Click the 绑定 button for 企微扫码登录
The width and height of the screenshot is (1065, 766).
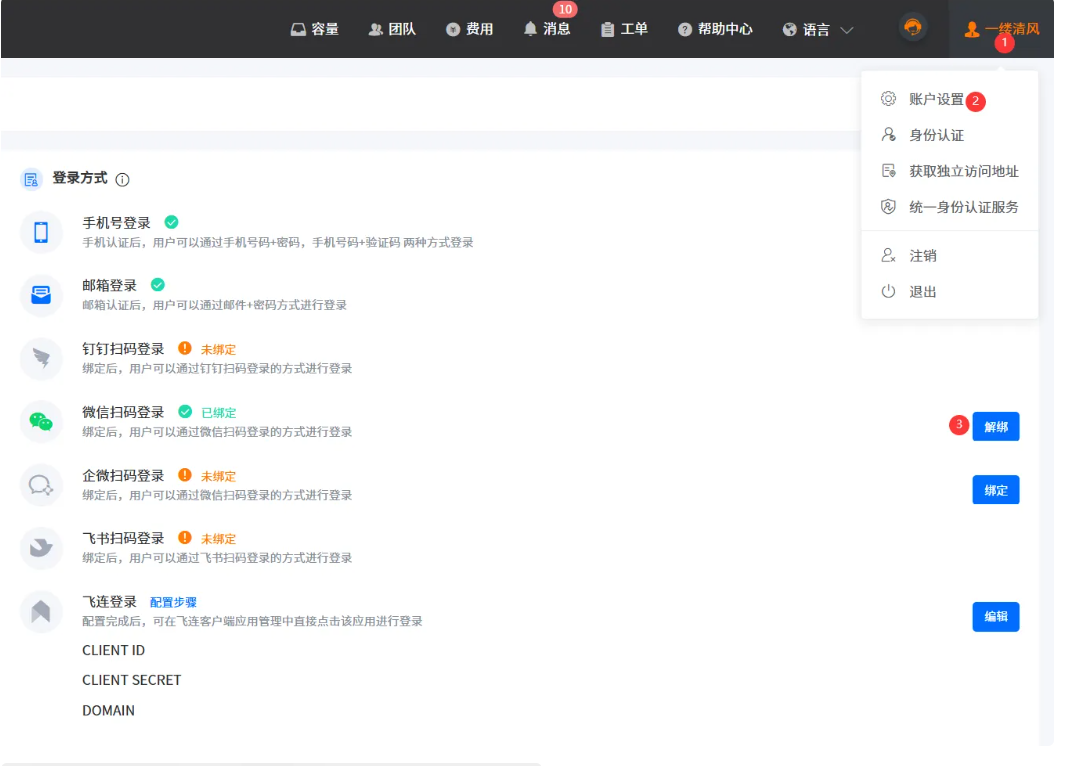[995, 490]
